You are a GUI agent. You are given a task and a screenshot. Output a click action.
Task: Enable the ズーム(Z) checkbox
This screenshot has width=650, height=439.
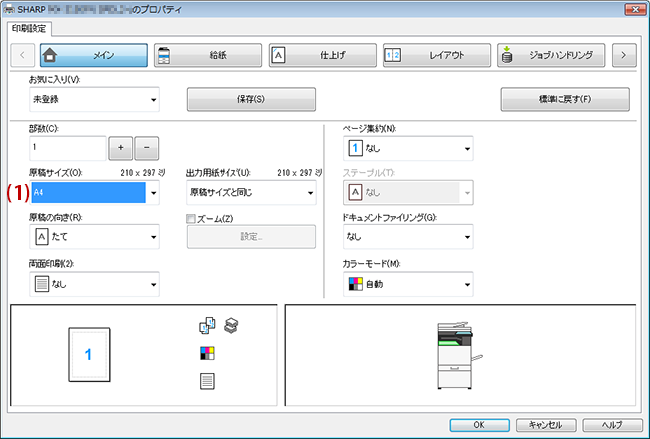tap(191, 219)
